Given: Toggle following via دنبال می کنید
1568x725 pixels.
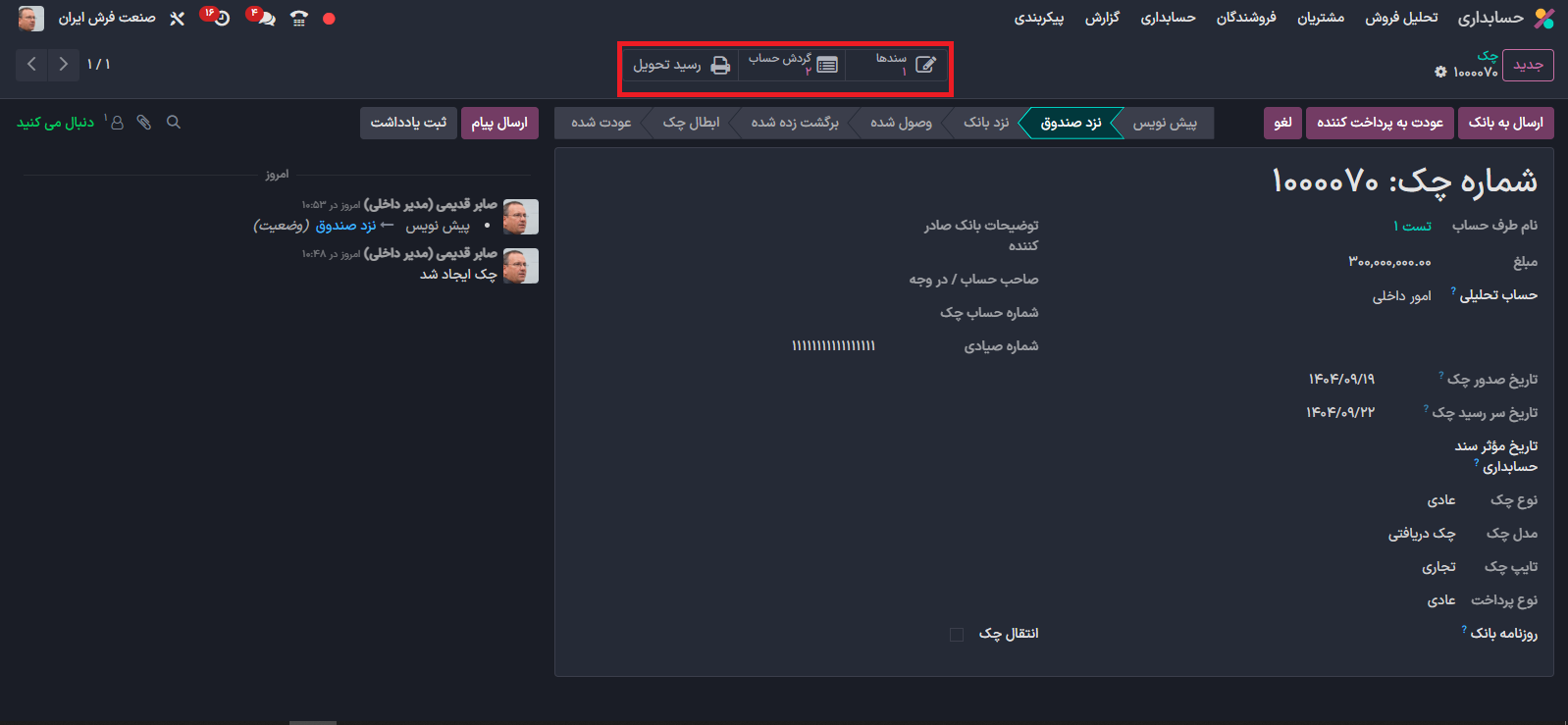Looking at the screenshot, I should tap(55, 123).
